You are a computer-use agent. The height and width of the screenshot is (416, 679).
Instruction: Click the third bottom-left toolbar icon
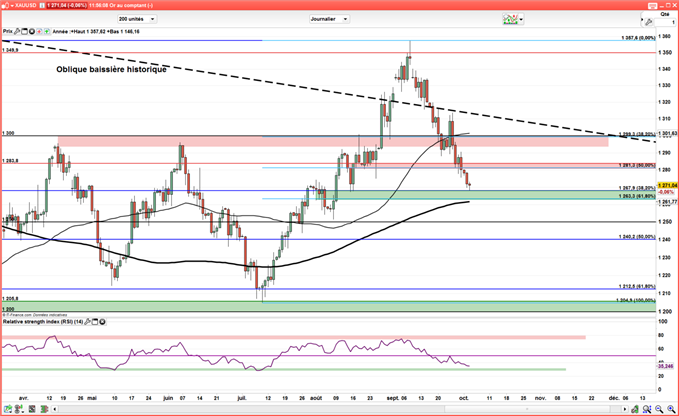[32, 409]
